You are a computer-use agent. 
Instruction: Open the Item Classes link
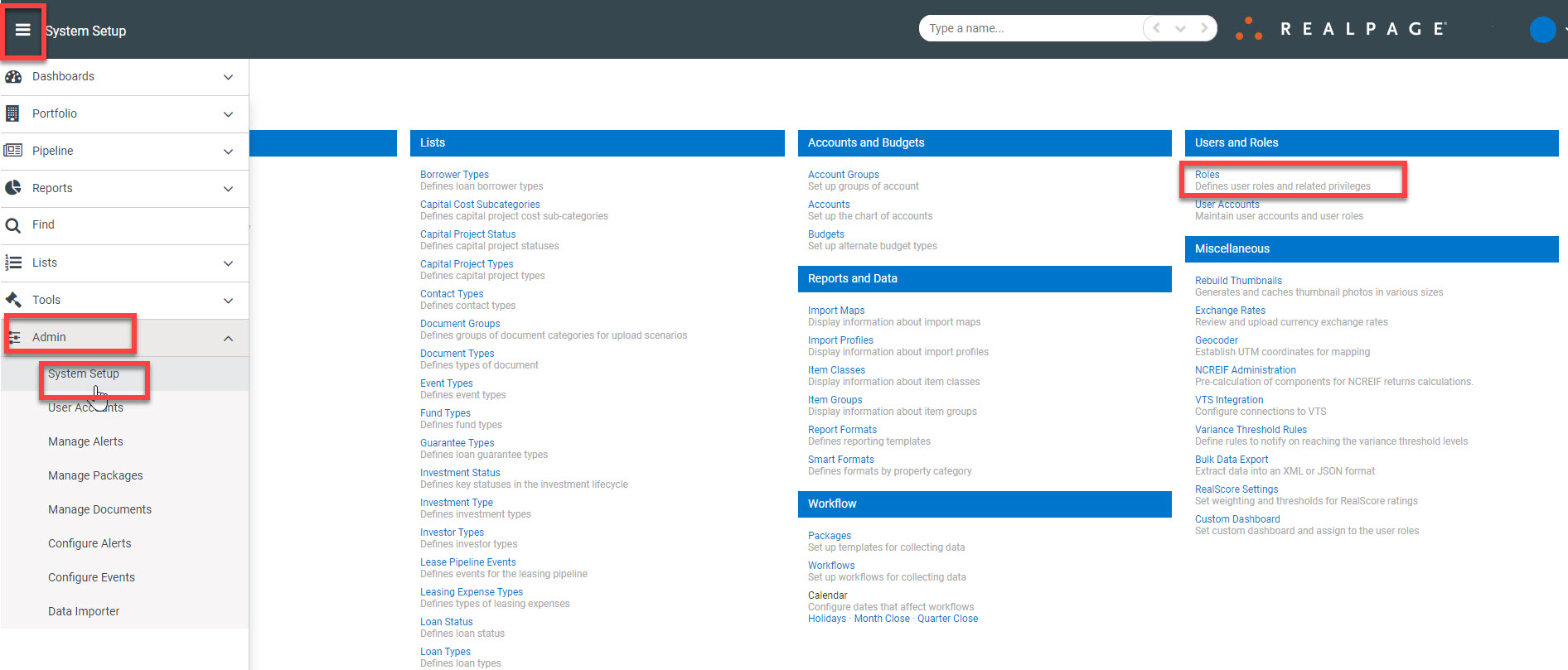click(x=836, y=370)
